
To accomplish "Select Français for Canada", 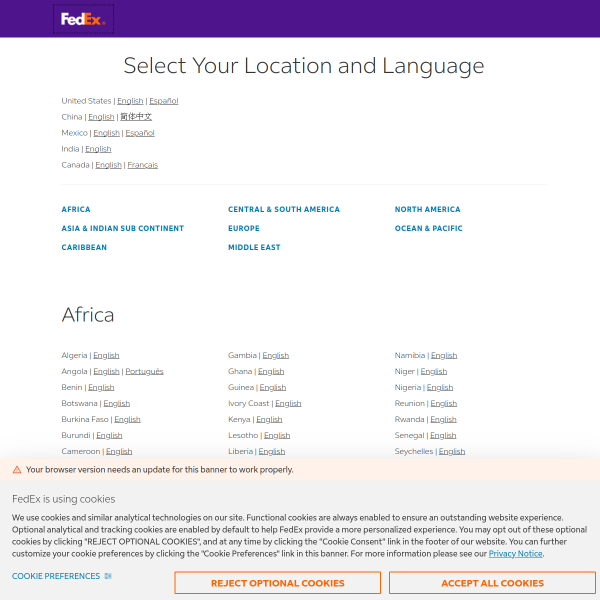I will tap(143, 165).
